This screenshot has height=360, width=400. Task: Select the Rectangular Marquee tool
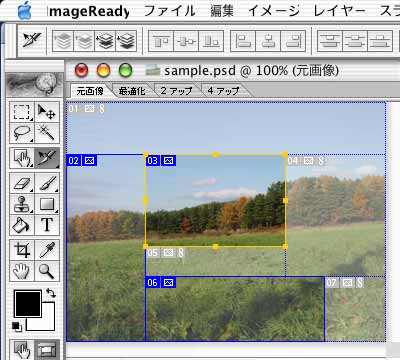tap(22, 112)
